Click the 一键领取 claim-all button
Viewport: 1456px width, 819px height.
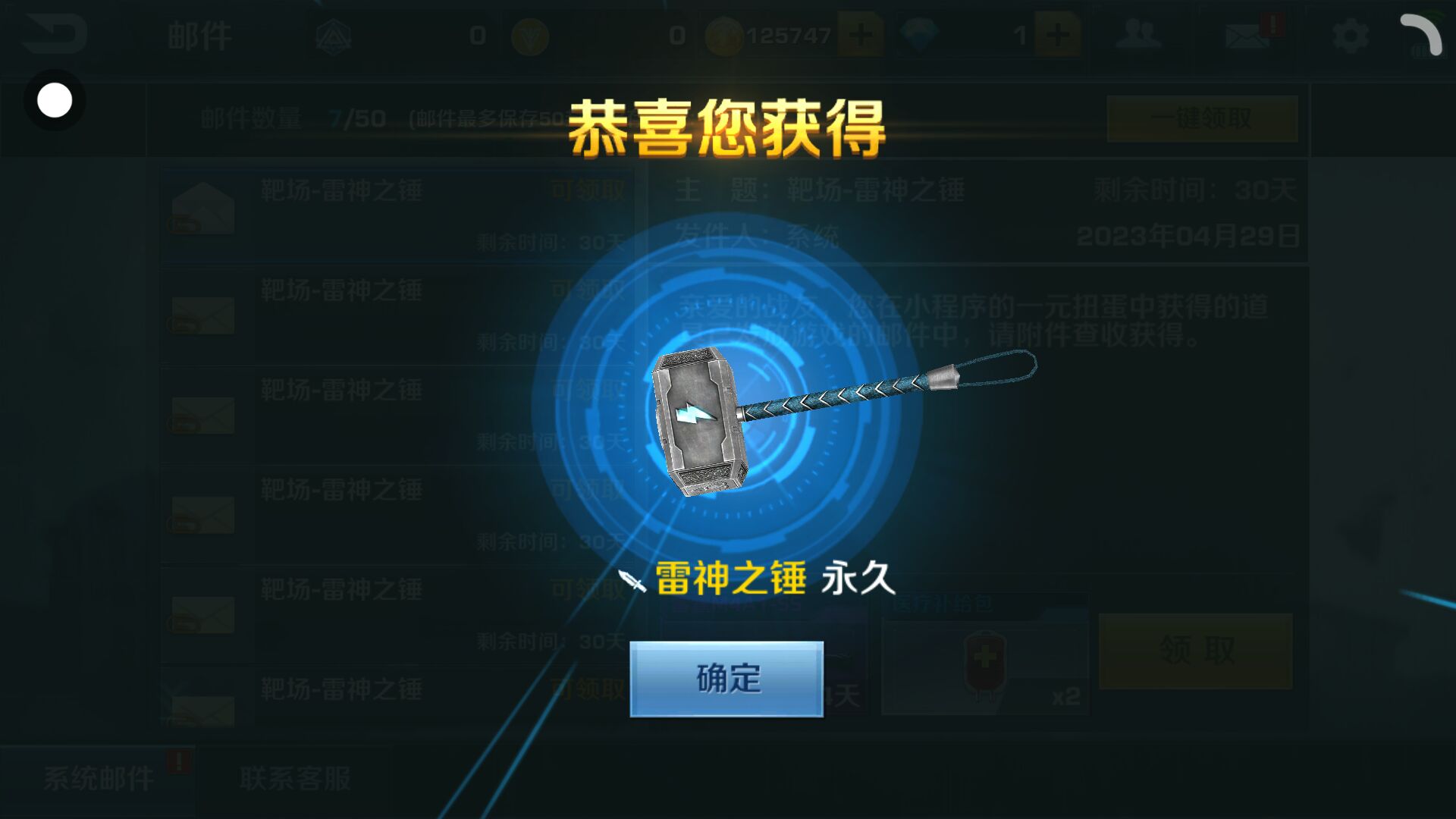(1202, 118)
